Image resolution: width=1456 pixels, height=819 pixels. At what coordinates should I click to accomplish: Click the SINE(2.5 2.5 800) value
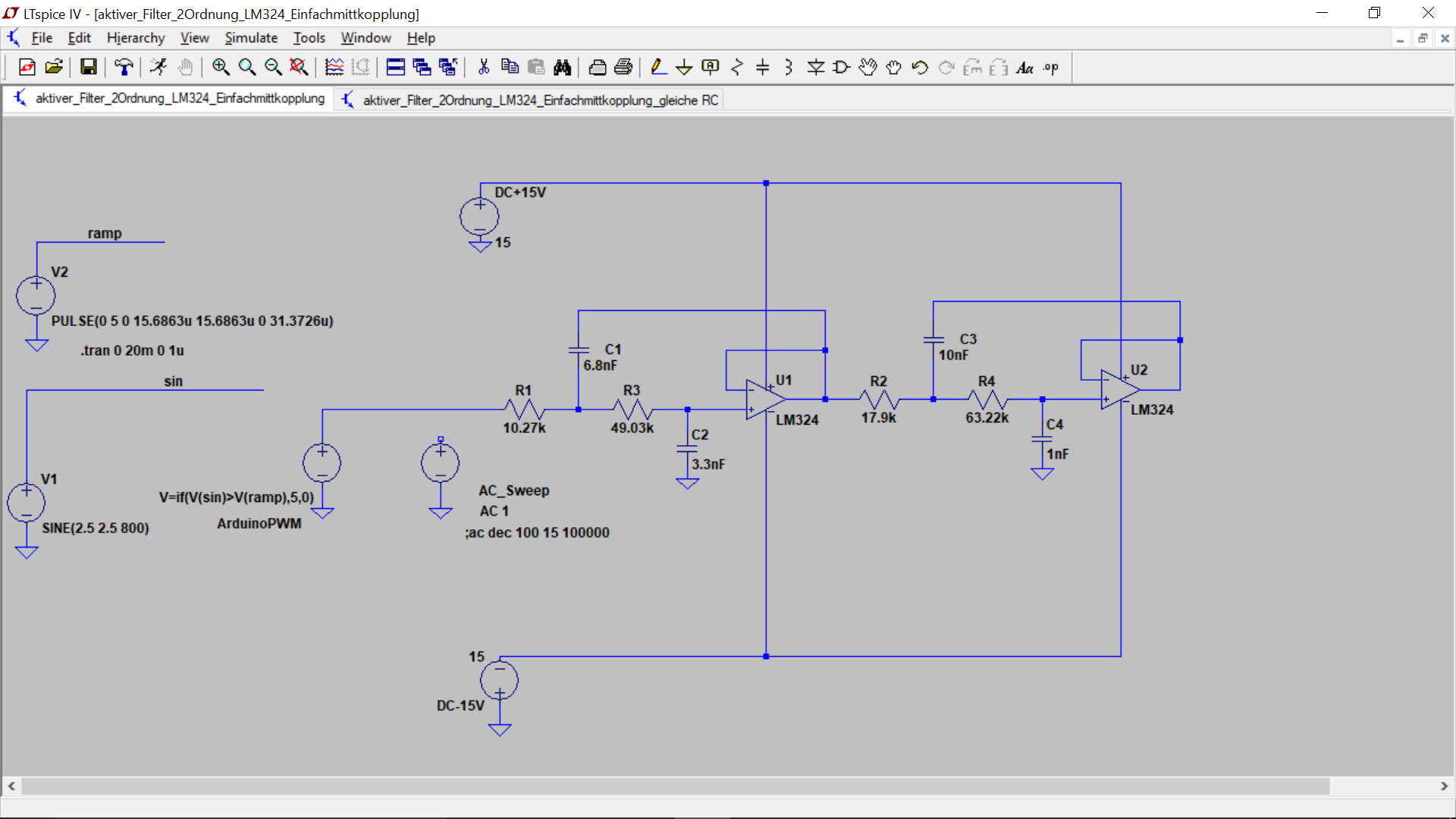tap(96, 528)
